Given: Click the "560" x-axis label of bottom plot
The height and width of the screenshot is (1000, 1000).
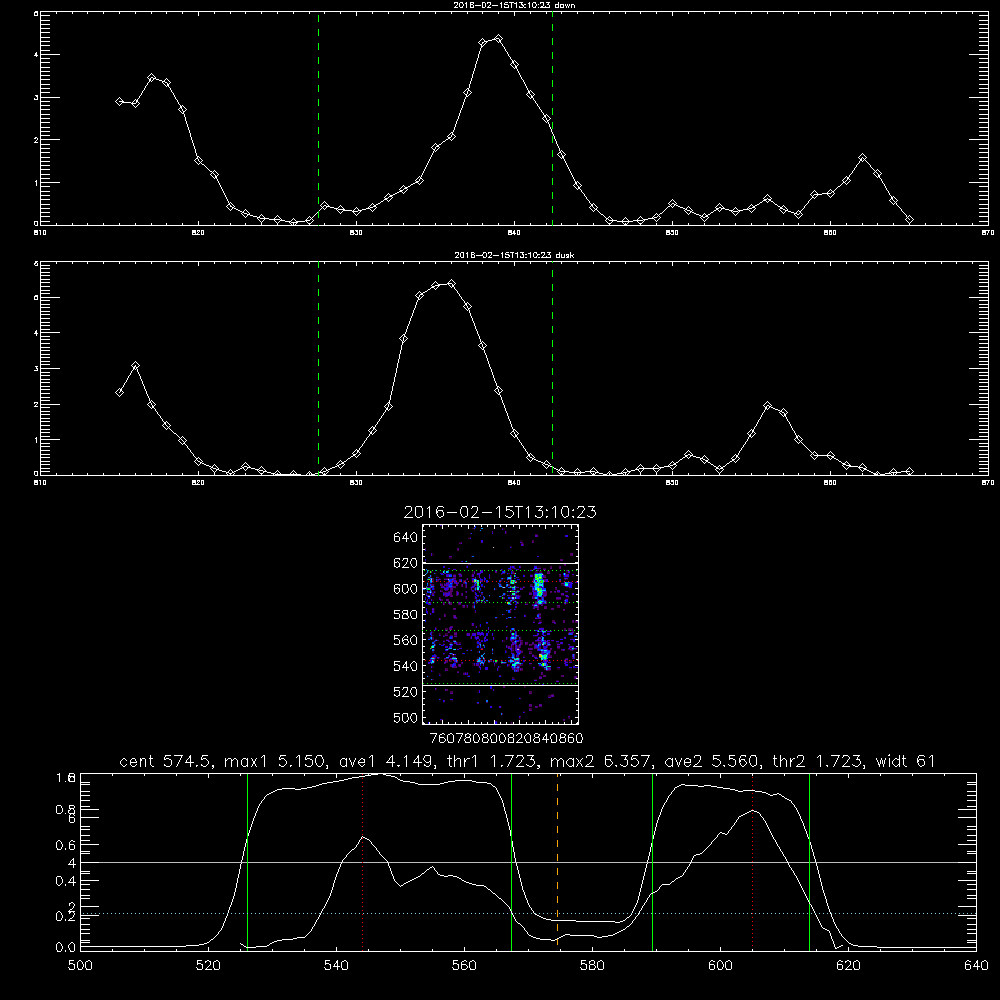Looking at the screenshot, I should point(464,966).
